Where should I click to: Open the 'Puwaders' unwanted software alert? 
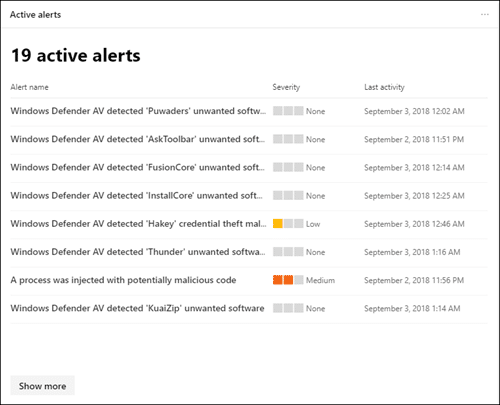[138, 111]
